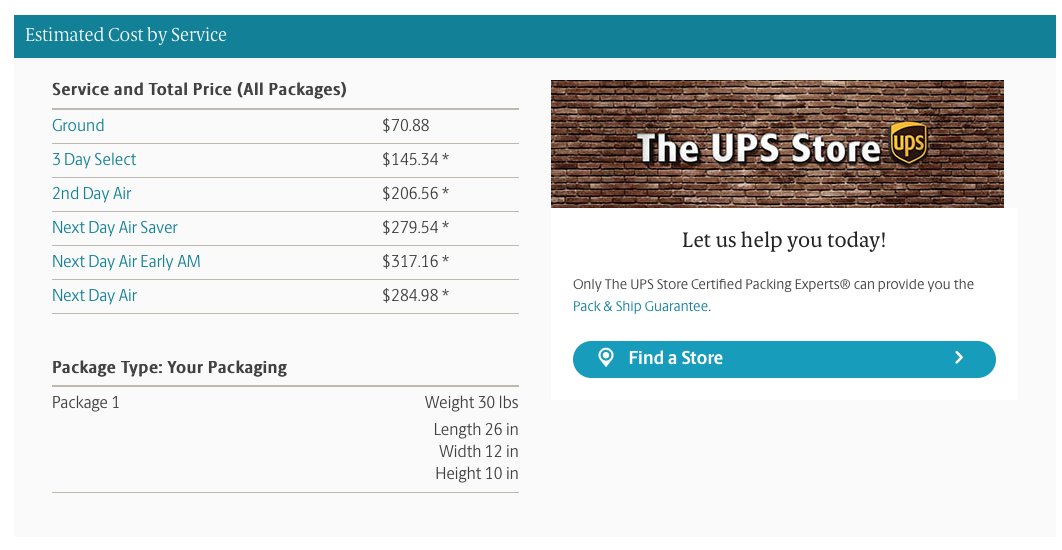
Task: Click the Package 1 row label
Action: click(x=85, y=402)
